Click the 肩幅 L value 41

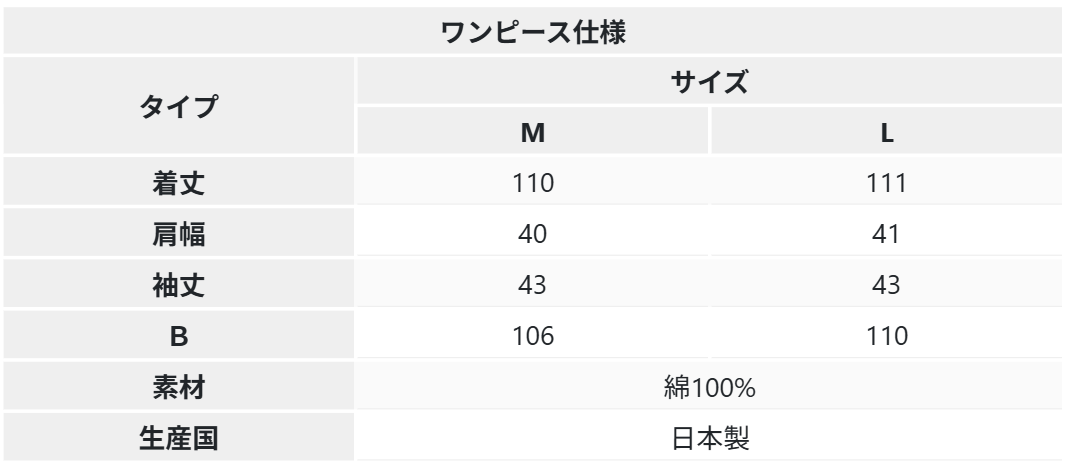pyautogui.click(x=886, y=234)
